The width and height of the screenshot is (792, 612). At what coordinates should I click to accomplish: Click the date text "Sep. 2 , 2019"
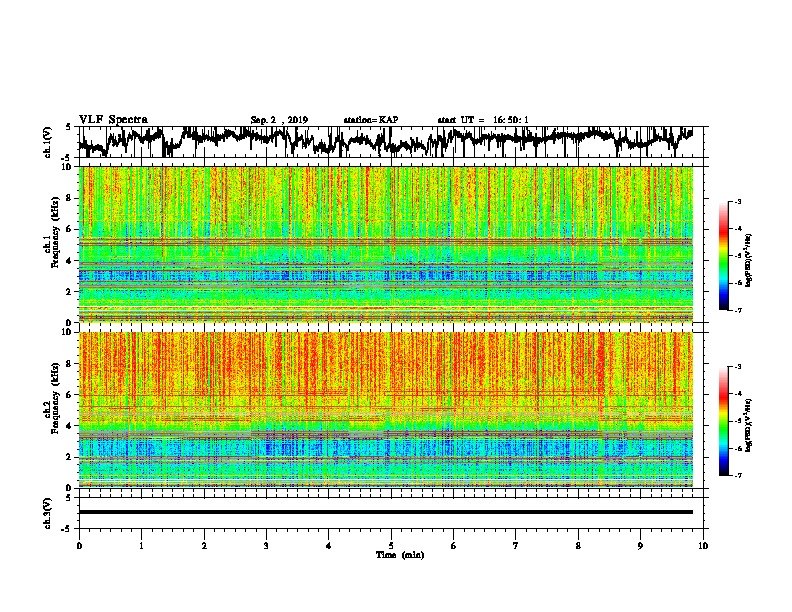279,120
